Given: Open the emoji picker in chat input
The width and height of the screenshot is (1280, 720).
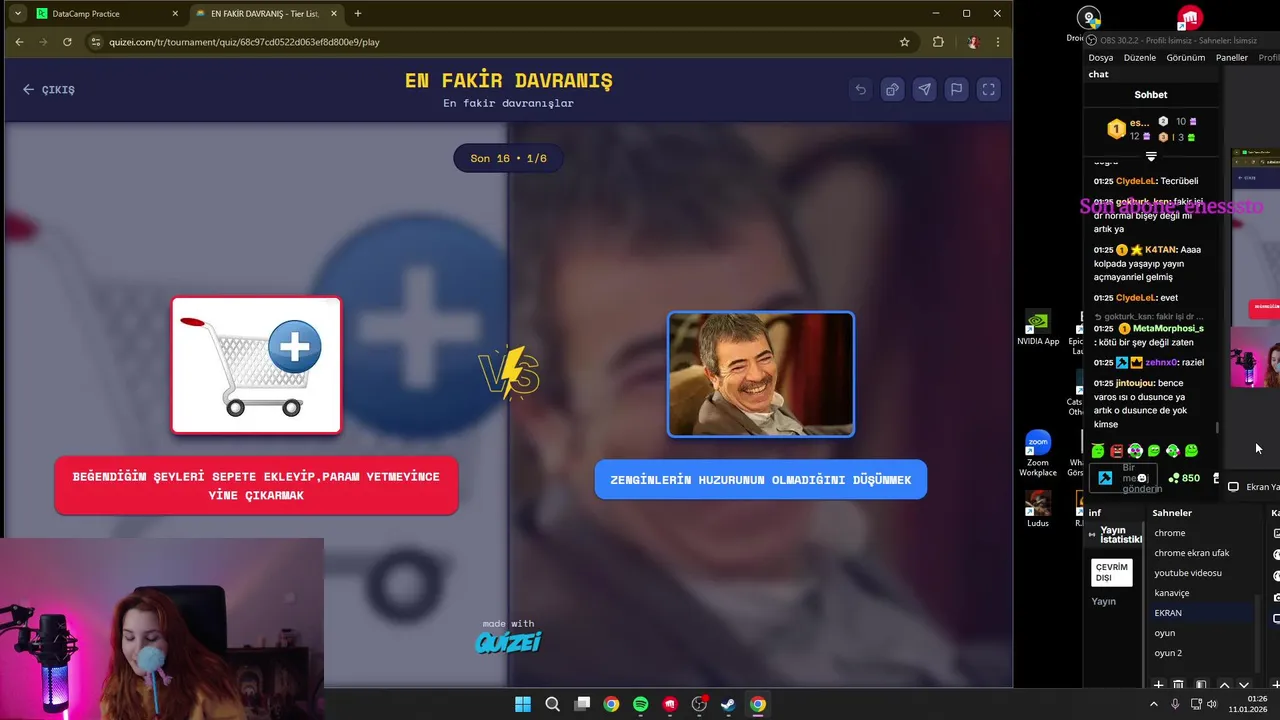Looking at the screenshot, I should pos(1142,478).
